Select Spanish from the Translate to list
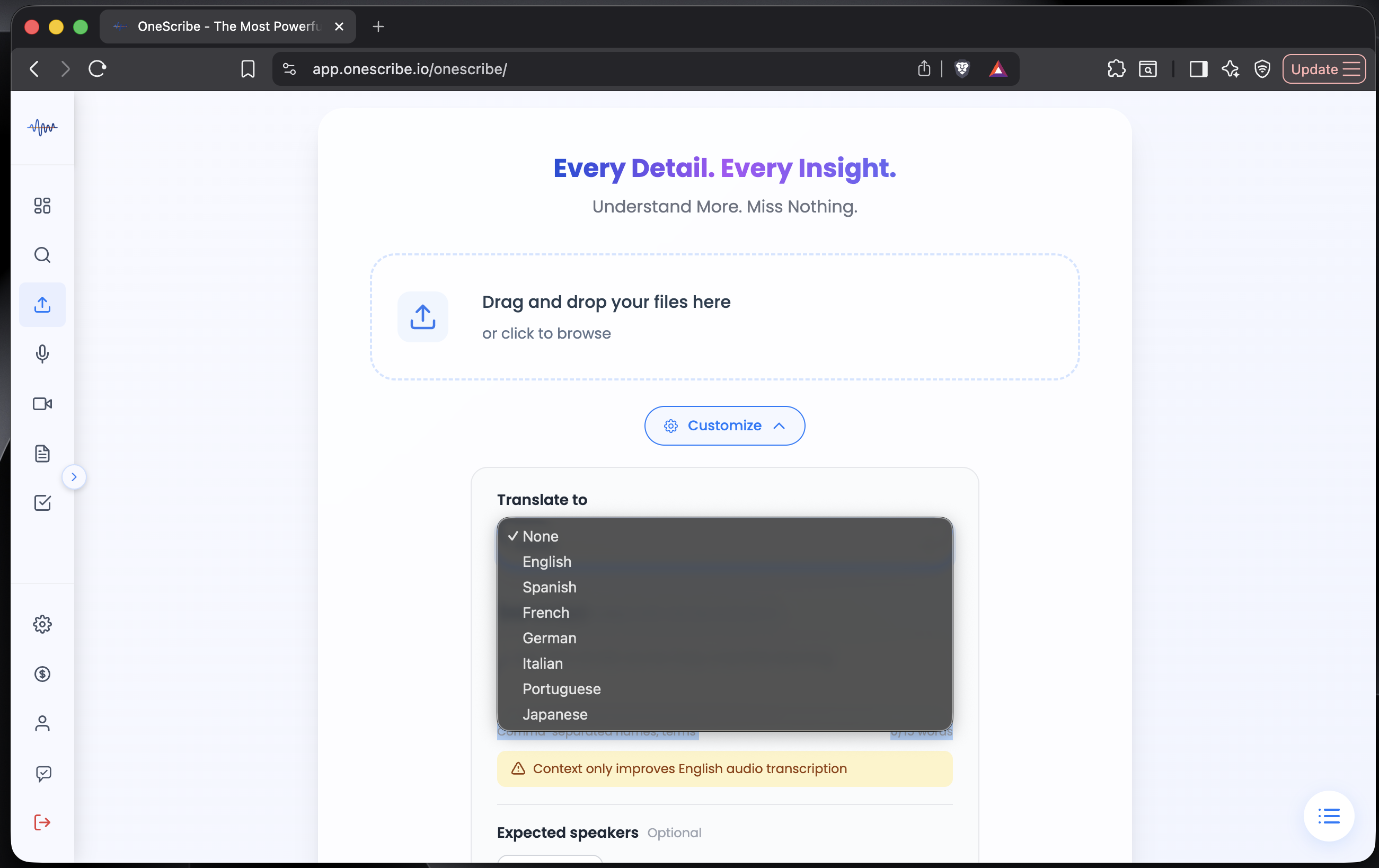Image resolution: width=1379 pixels, height=868 pixels. pyautogui.click(x=549, y=587)
